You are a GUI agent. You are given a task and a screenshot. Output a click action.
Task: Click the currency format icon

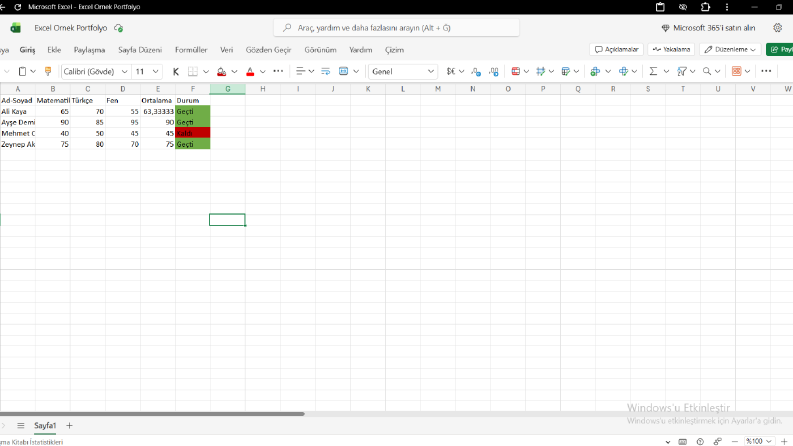point(451,71)
